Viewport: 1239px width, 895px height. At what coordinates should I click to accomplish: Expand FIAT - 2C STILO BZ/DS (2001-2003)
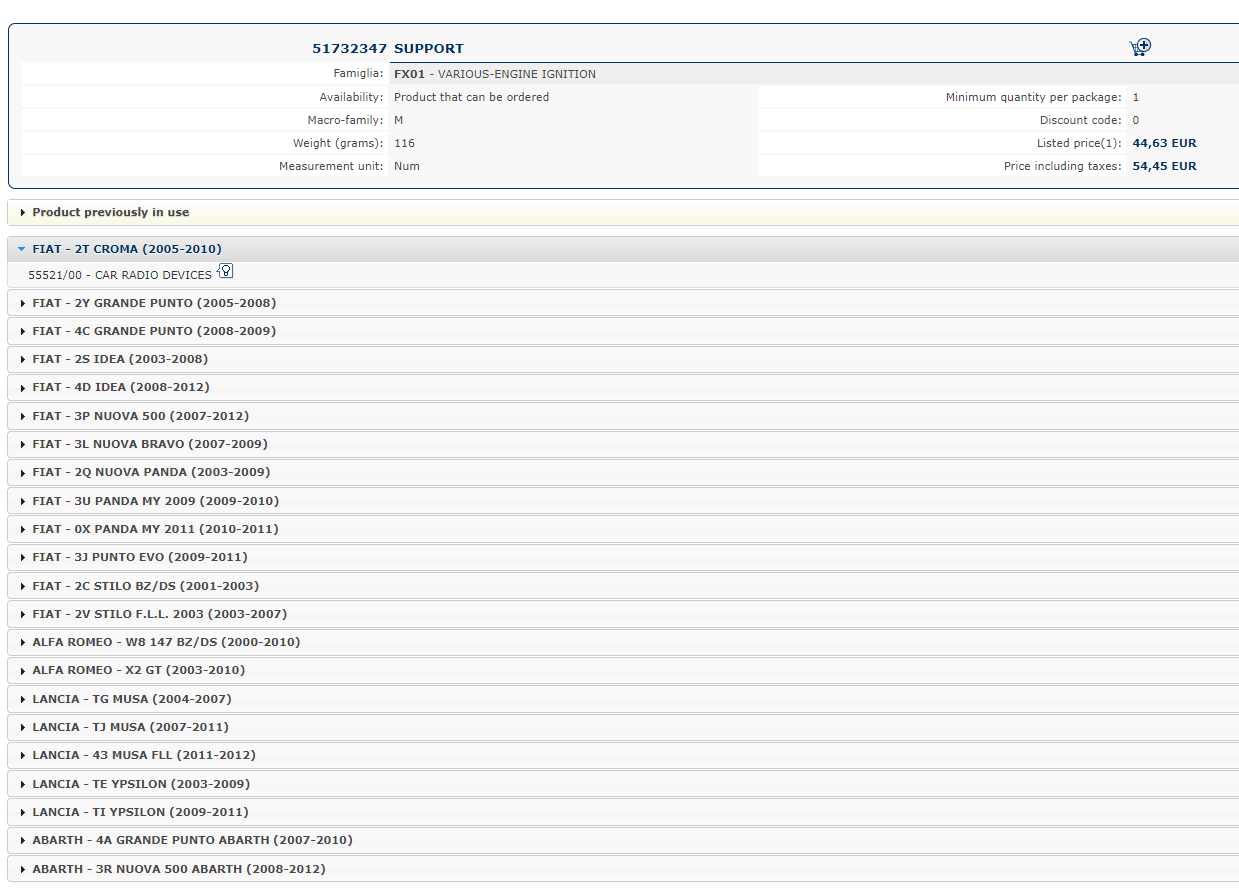[623, 586]
